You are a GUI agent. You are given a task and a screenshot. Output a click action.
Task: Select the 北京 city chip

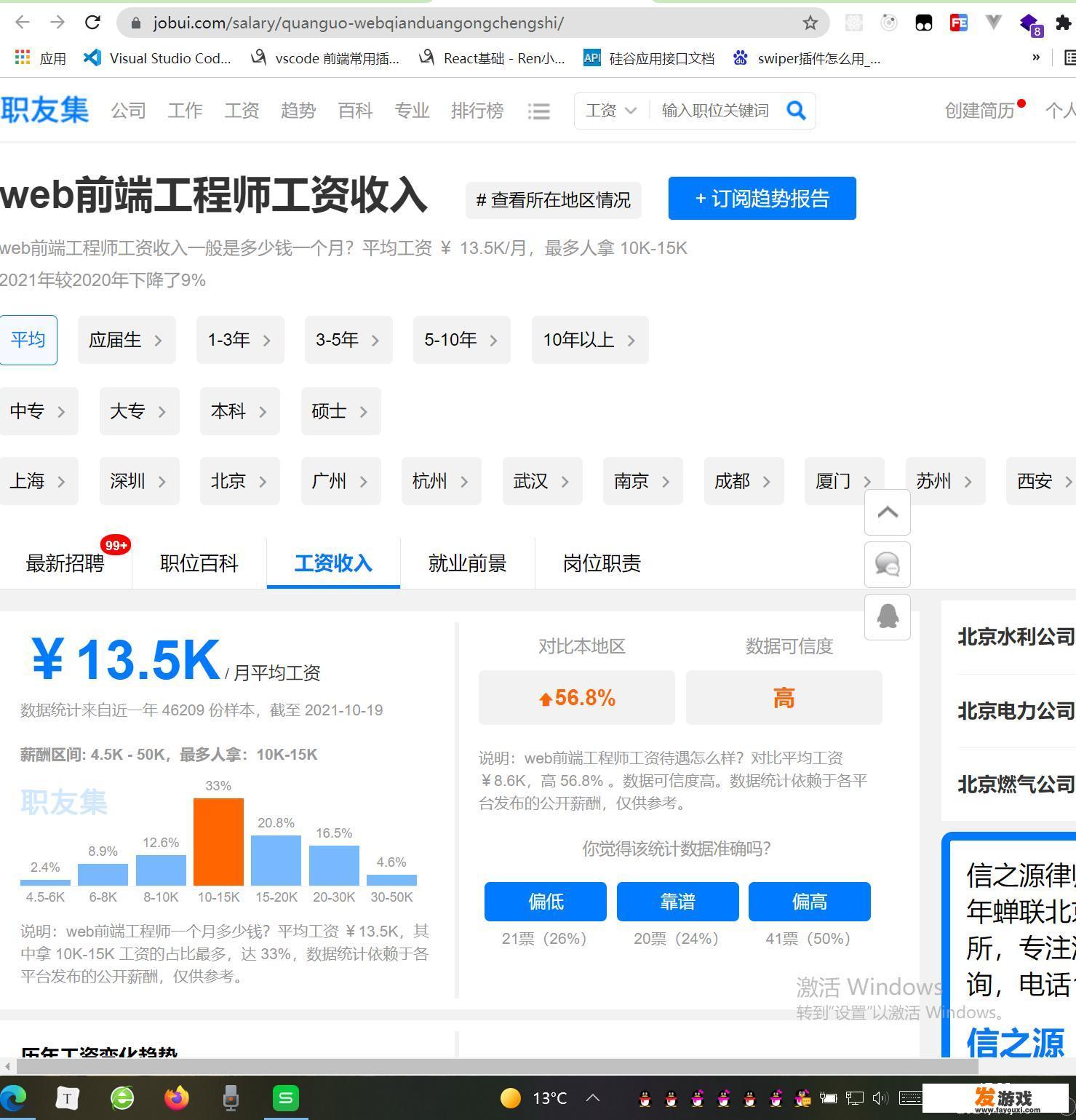tap(240, 481)
